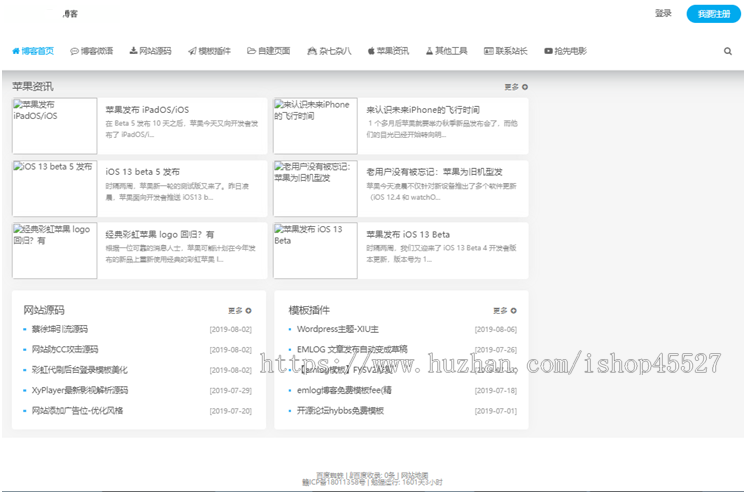Open list item emlog博客免费模板fee
The height and width of the screenshot is (494, 746).
[344, 390]
